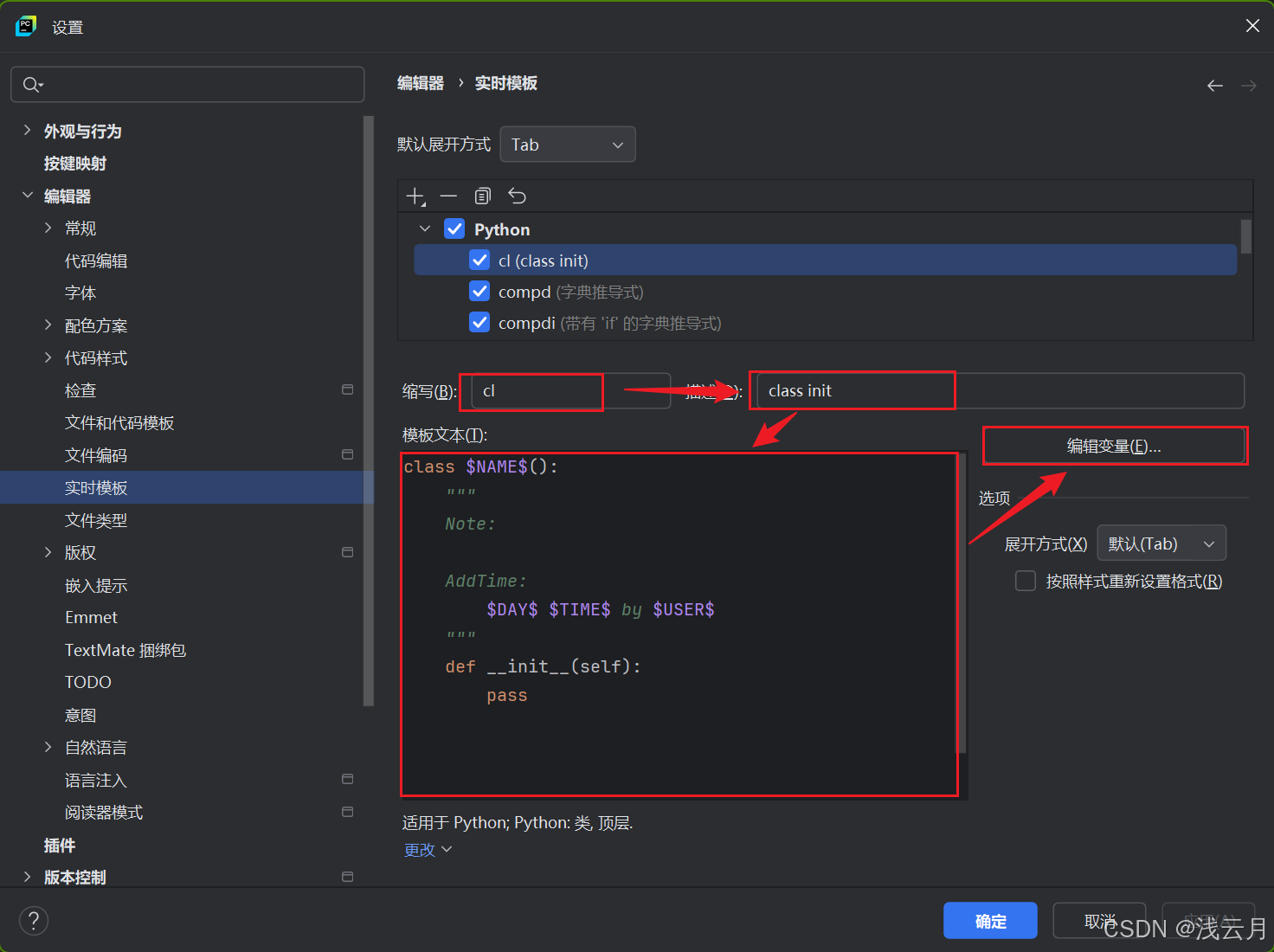Image resolution: width=1274 pixels, height=952 pixels.
Task: Click the settings tree vertical scrollbar
Action: coord(369,411)
